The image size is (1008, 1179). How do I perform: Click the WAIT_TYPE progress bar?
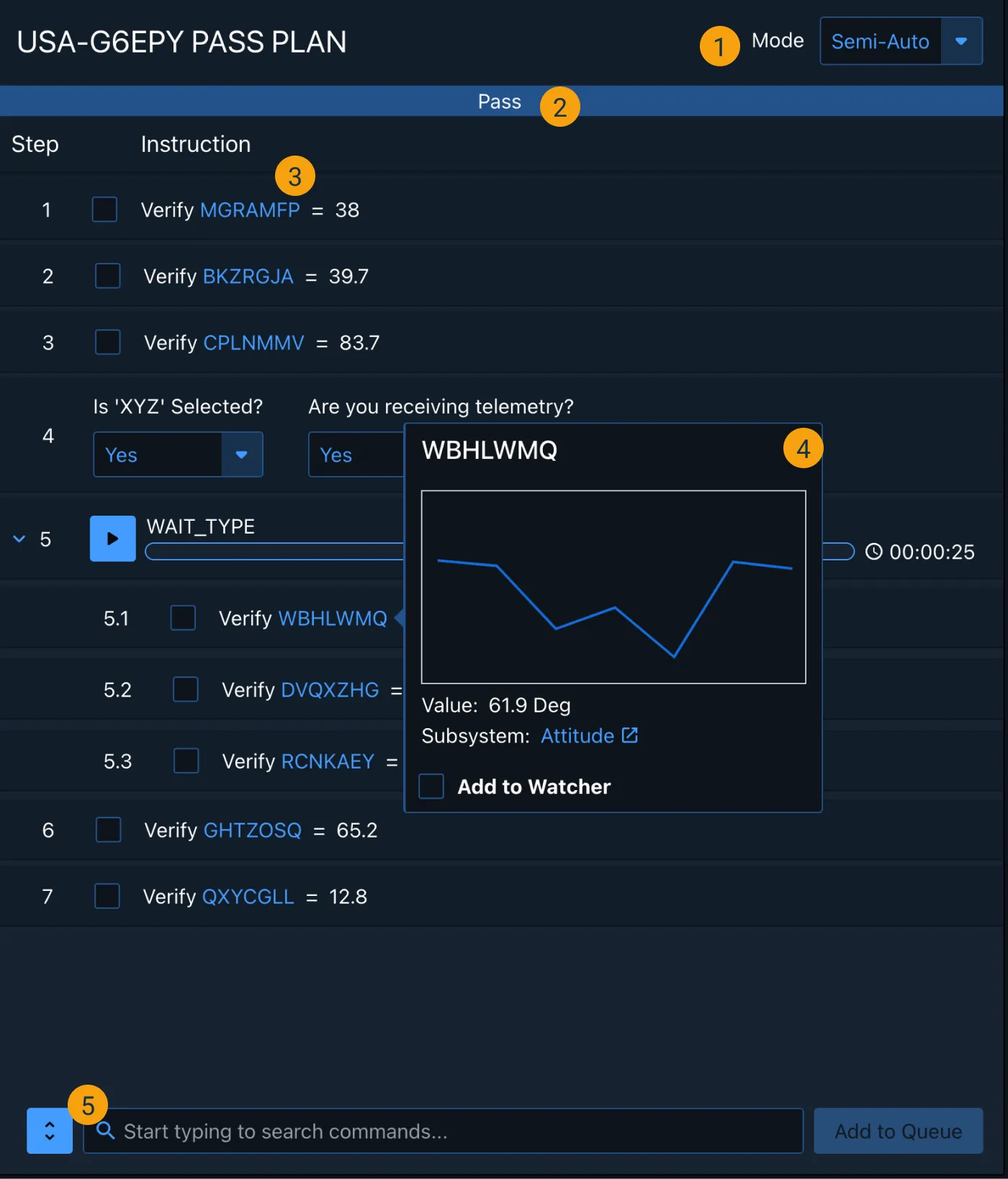(x=274, y=552)
